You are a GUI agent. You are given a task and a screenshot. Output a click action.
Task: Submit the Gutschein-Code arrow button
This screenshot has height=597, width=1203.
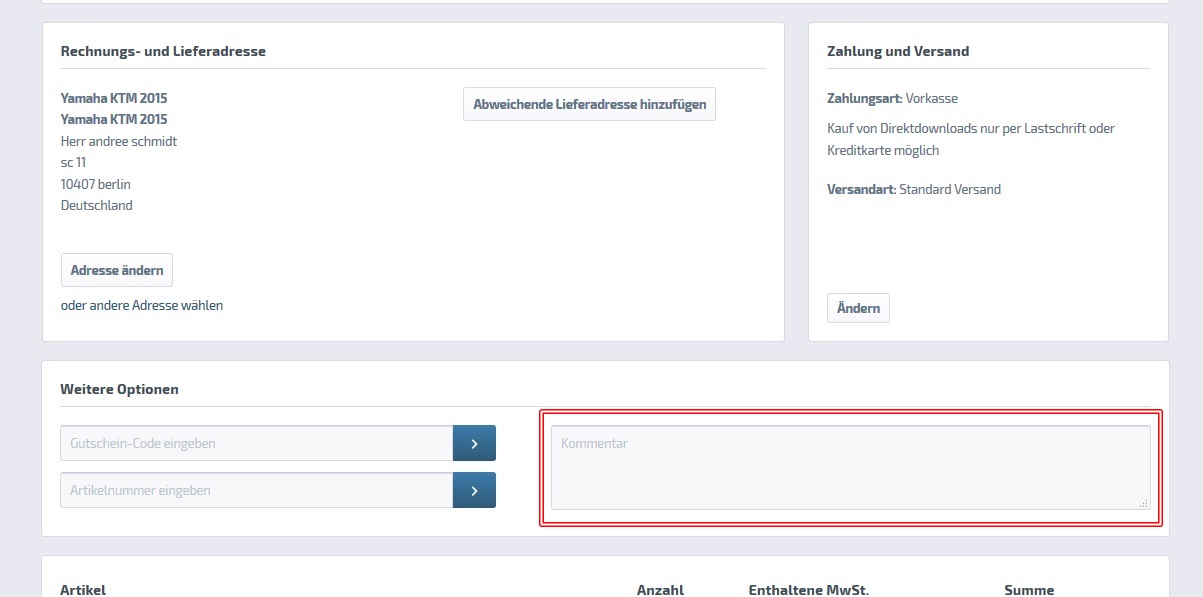(x=474, y=443)
